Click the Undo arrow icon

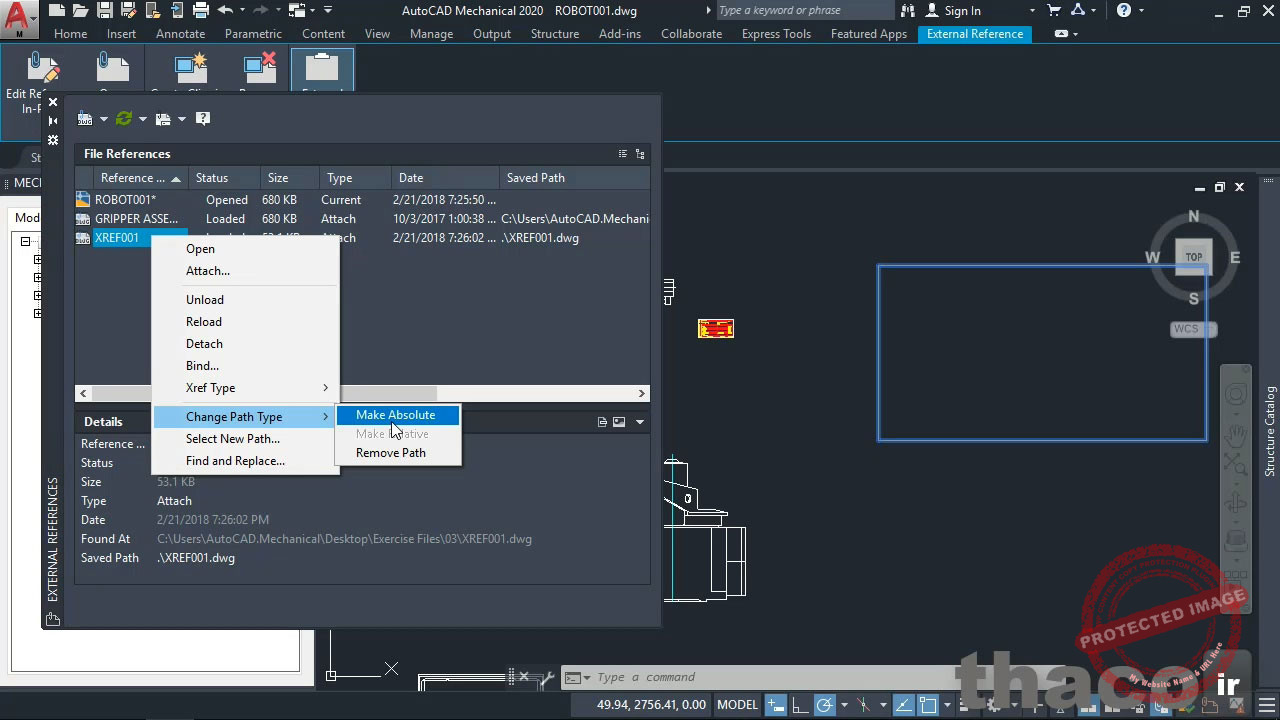click(225, 11)
